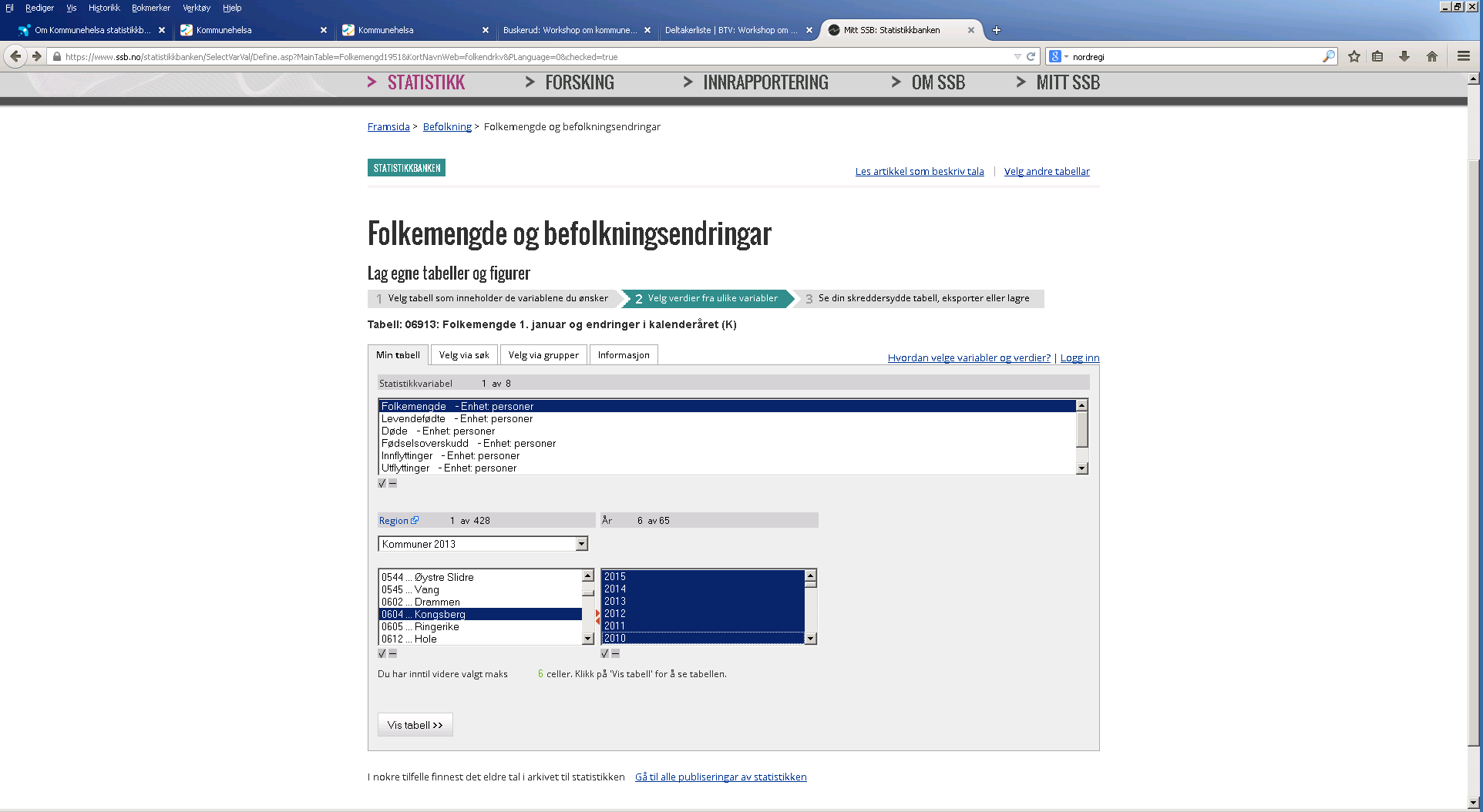Click the Logg inn link
Viewport: 1483px width, 812px height.
[x=1080, y=357]
